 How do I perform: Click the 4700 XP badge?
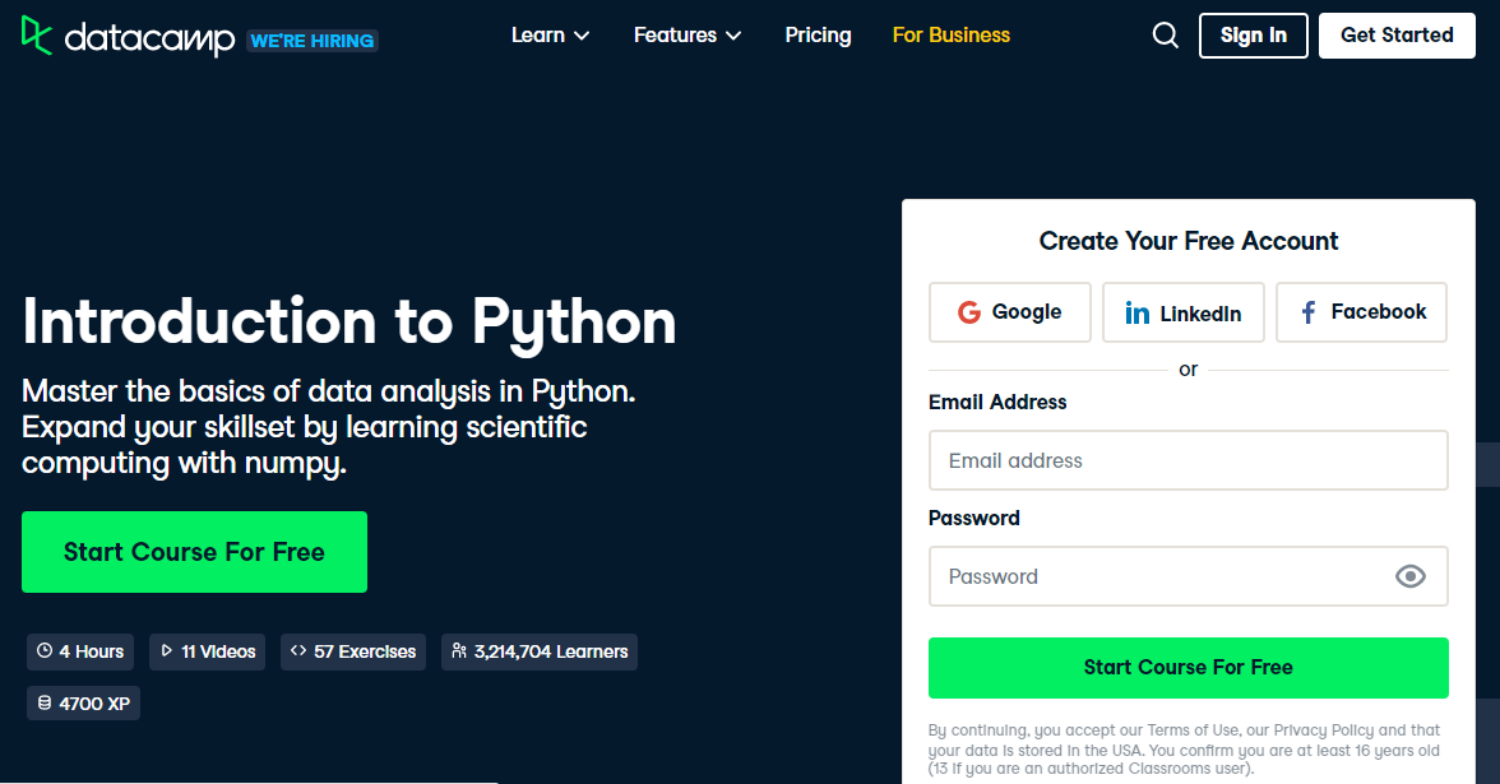coord(84,703)
